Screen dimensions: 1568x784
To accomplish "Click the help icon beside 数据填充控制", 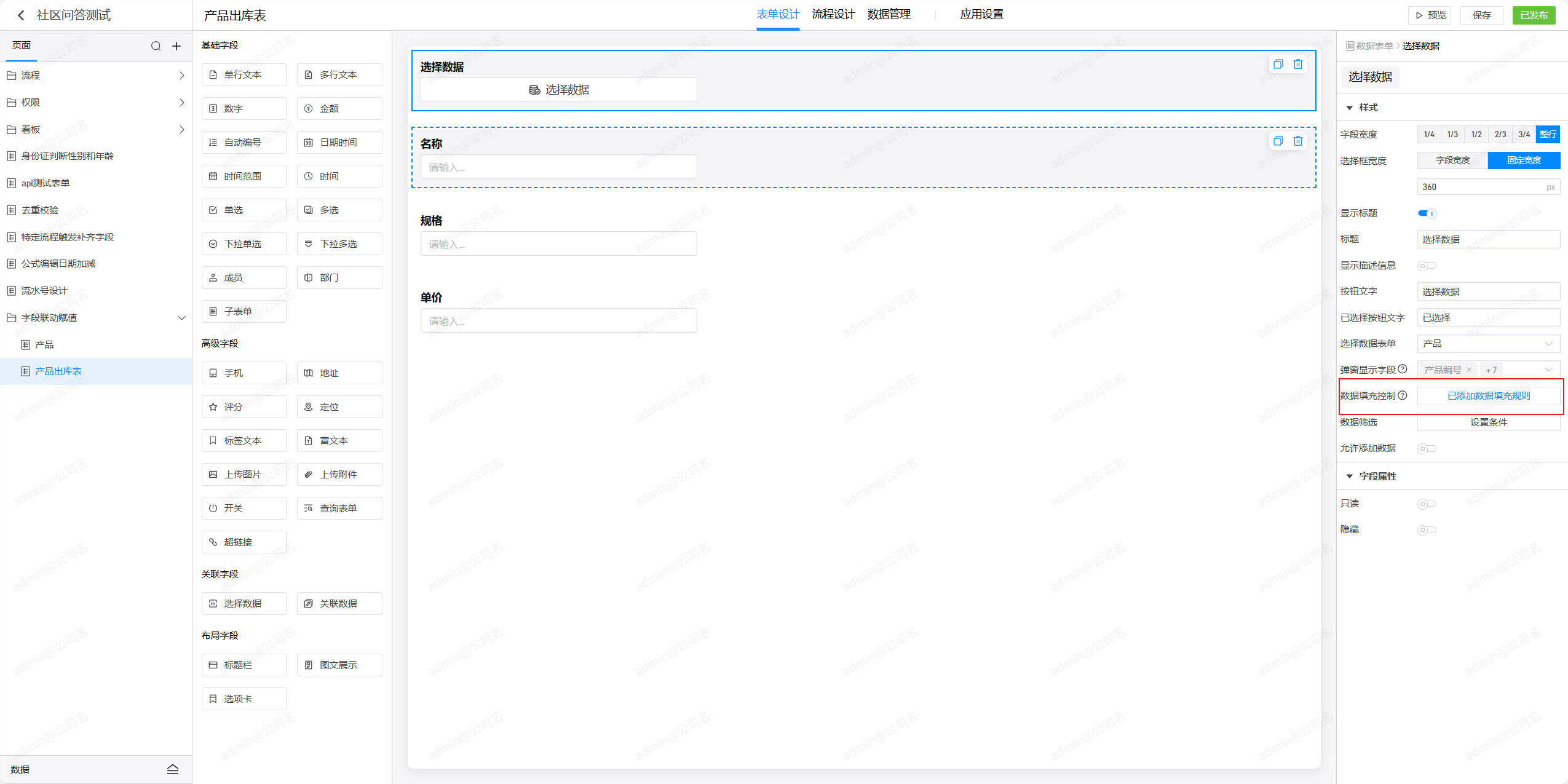I will coord(1402,395).
